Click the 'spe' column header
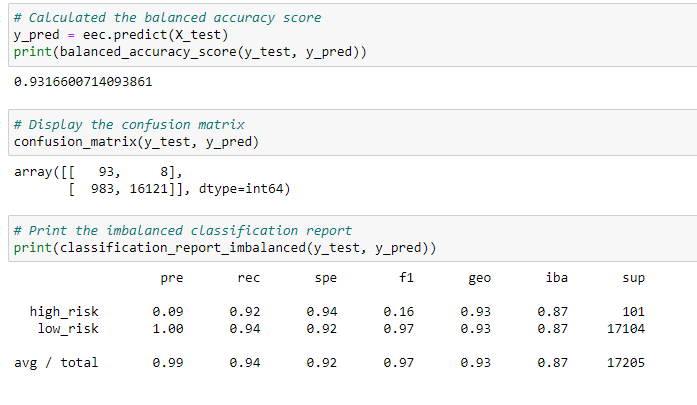The height and width of the screenshot is (405, 697). [x=326, y=278]
